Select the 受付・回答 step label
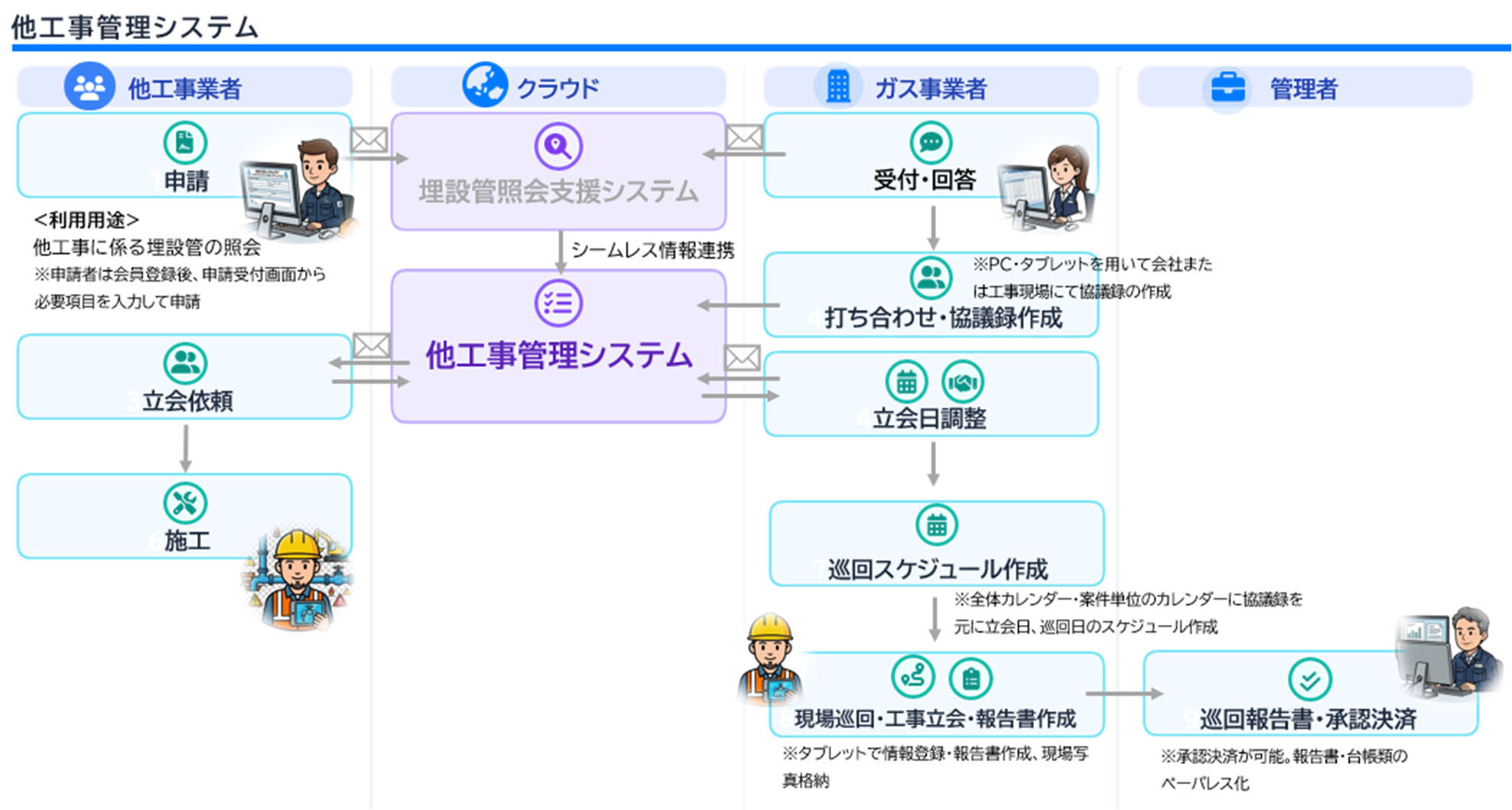The image size is (1512, 810). pyautogui.click(x=925, y=179)
